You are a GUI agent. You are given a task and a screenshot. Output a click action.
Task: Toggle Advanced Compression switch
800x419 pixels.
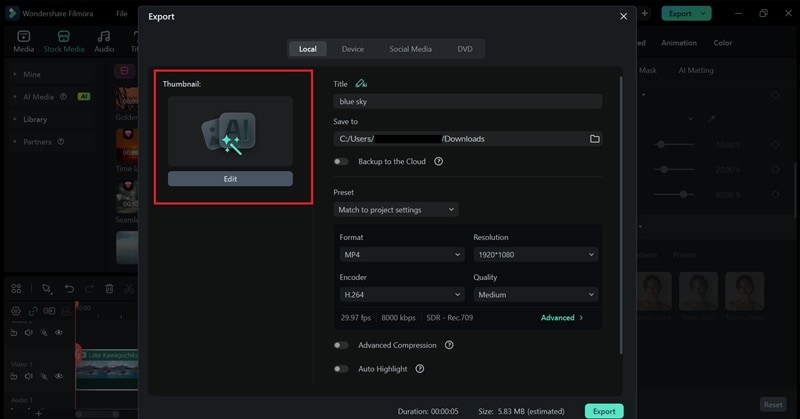pyautogui.click(x=341, y=345)
